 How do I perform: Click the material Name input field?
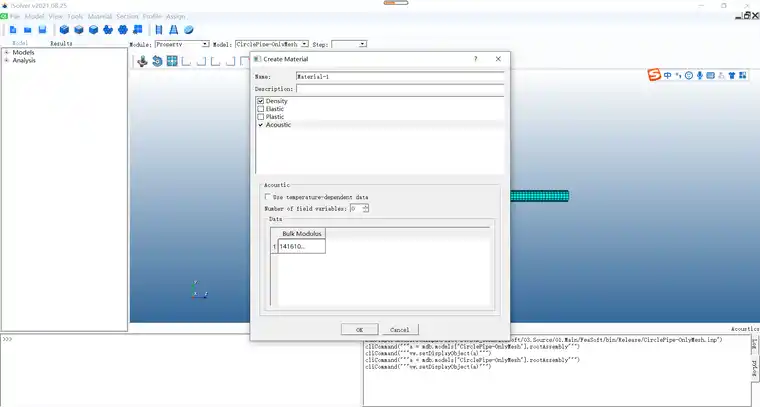(400, 77)
